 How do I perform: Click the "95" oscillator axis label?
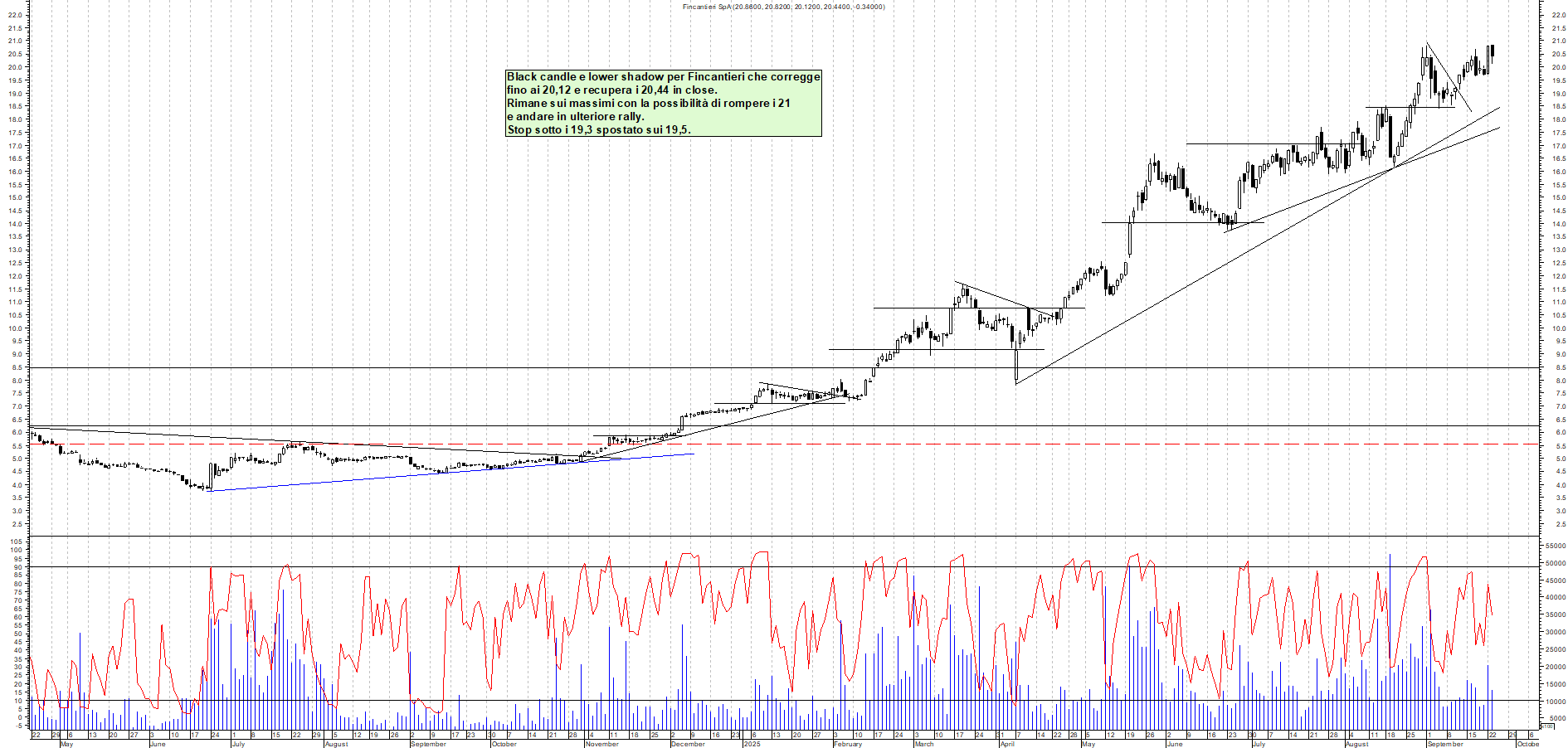click(18, 558)
